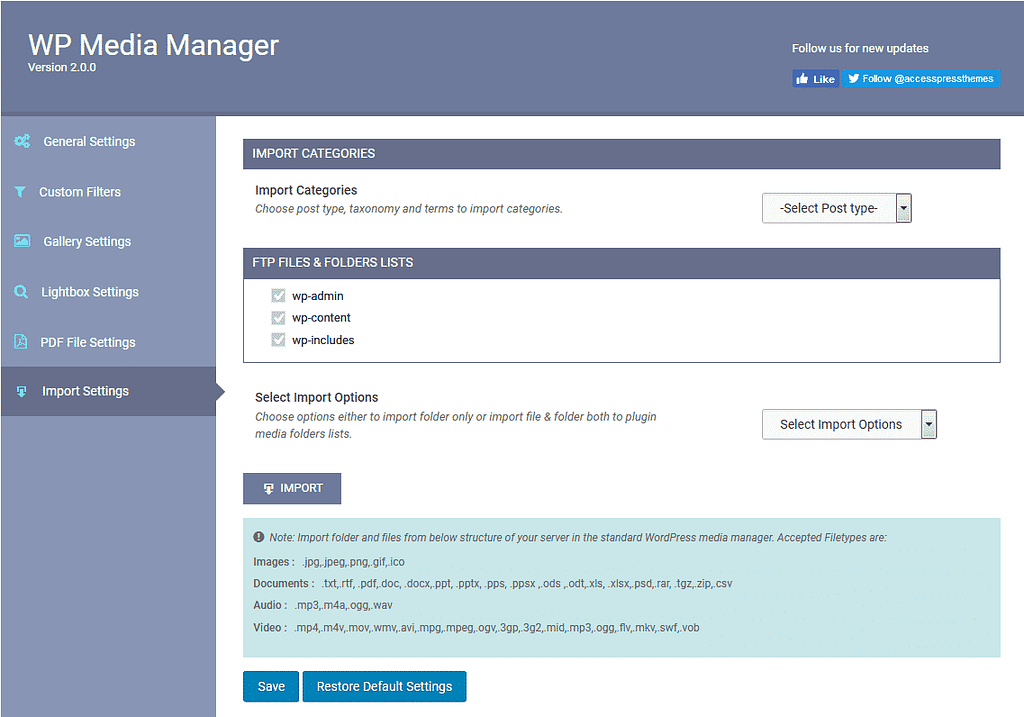This screenshot has width=1024, height=717.
Task: Click the info icon beside the Note
Action: coord(259,537)
